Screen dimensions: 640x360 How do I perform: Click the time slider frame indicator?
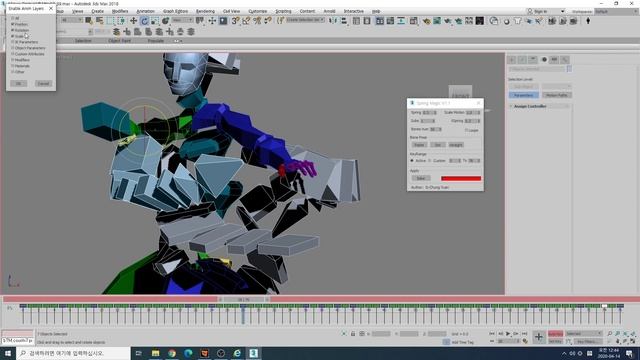tap(244, 299)
